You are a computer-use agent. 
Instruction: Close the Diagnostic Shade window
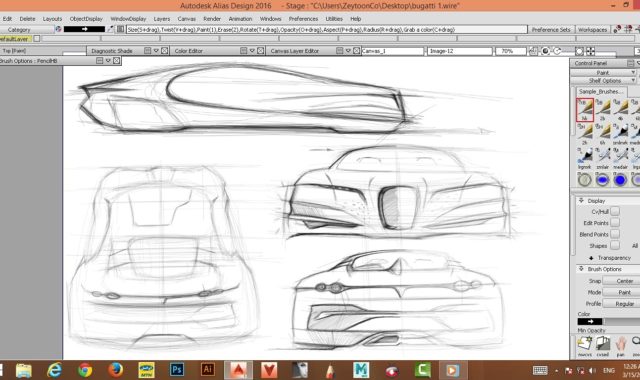pyautogui.click(x=164, y=51)
